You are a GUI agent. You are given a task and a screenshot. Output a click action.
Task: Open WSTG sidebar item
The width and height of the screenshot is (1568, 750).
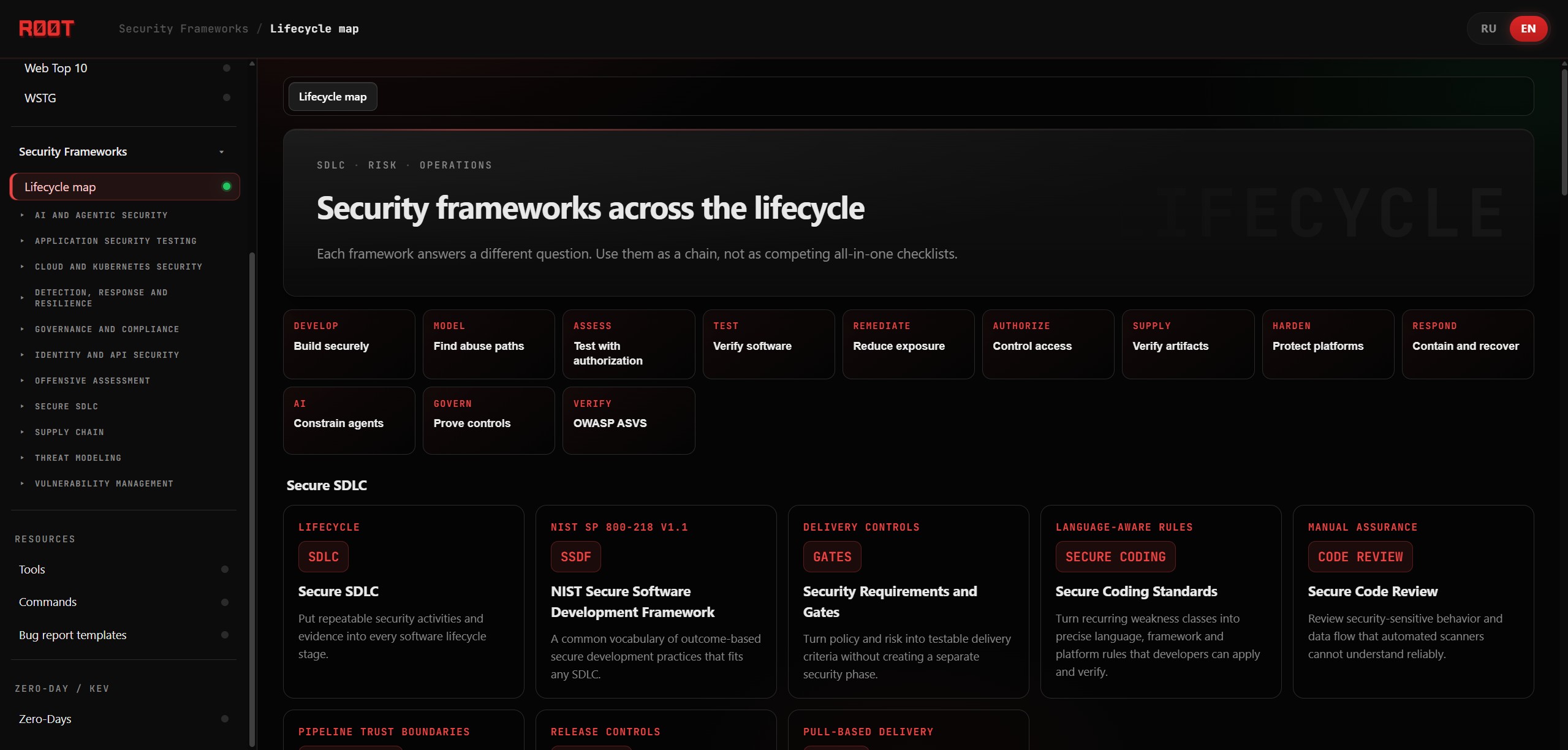coord(124,98)
